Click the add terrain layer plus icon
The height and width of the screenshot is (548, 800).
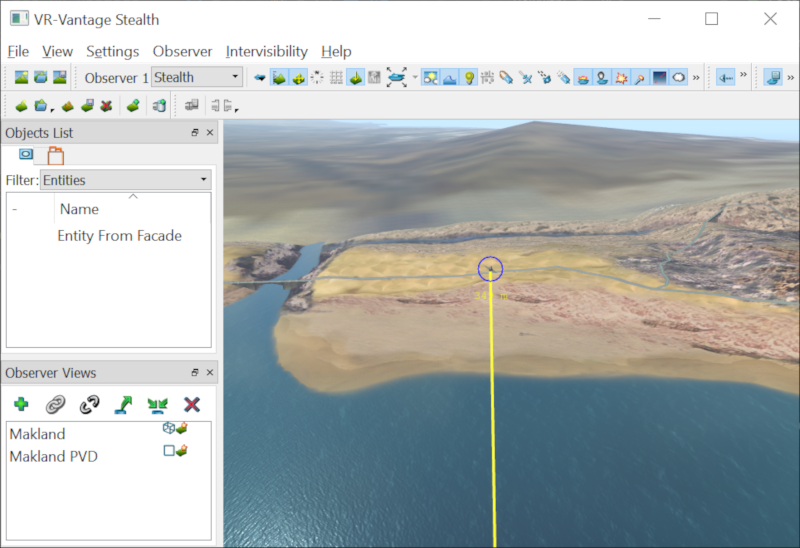click(133, 106)
